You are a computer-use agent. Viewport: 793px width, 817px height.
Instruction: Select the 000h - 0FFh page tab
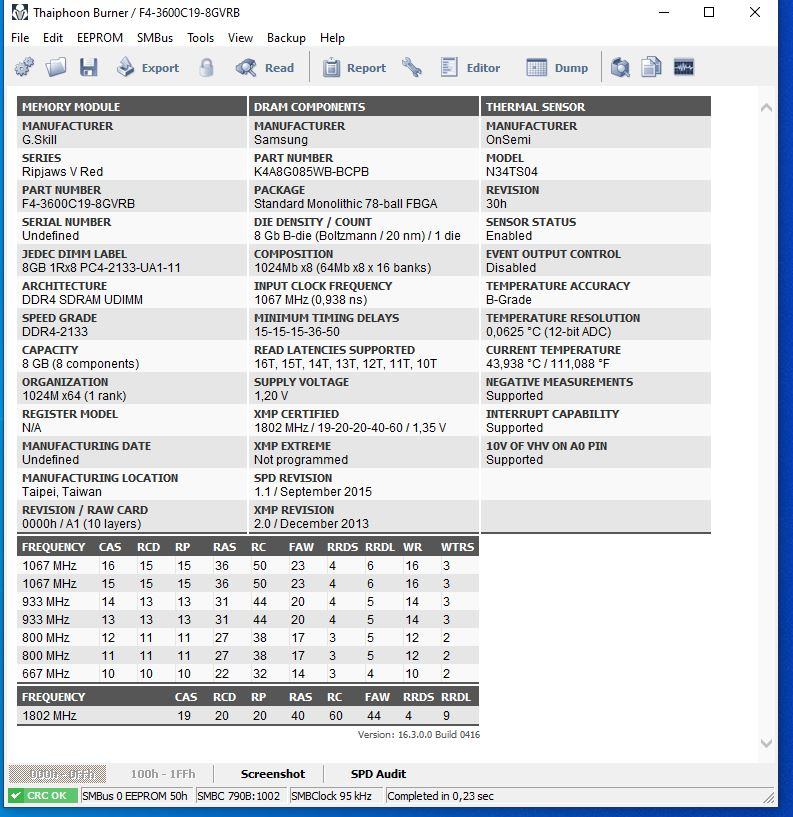click(x=58, y=774)
